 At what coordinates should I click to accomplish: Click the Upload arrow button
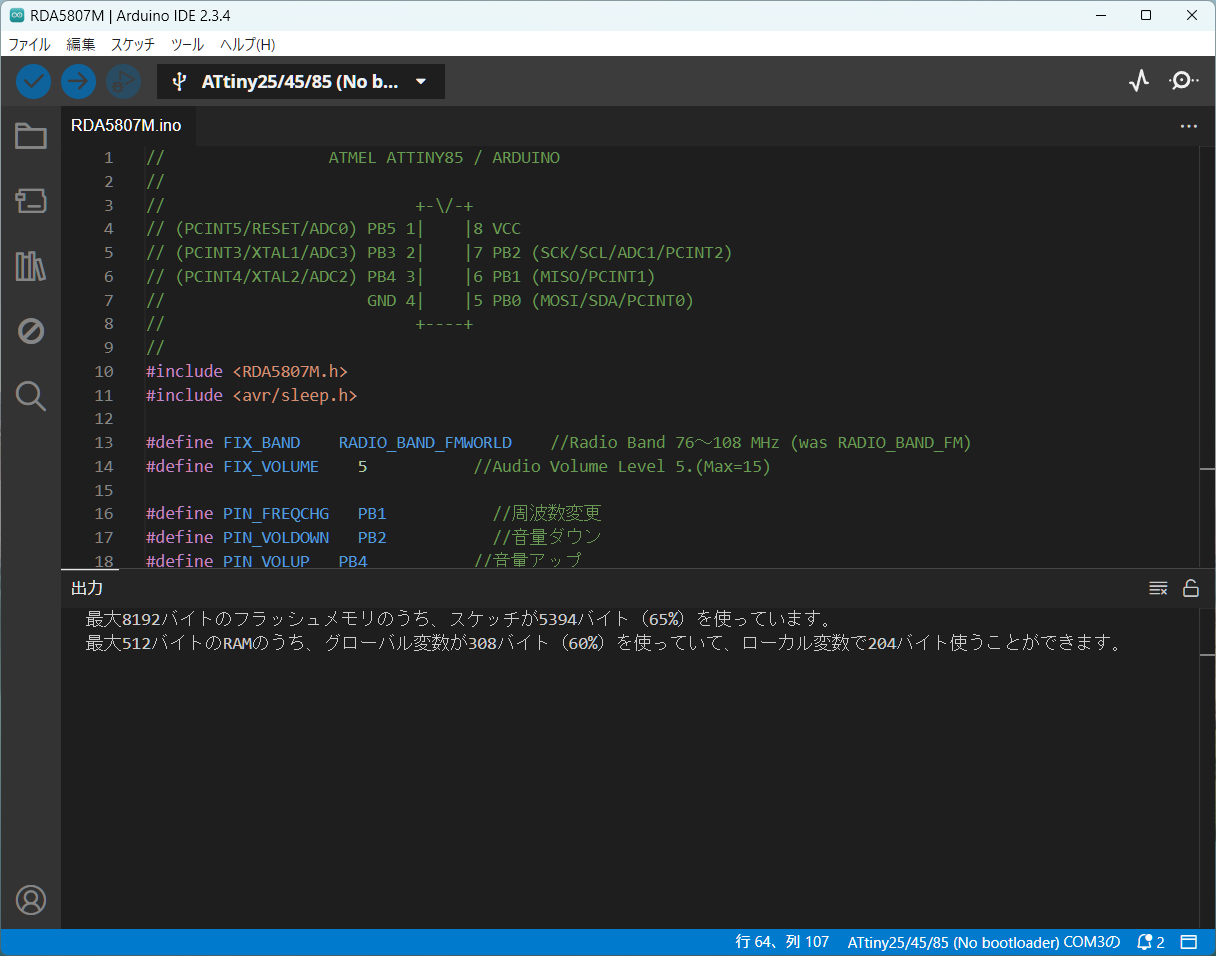tap(78, 81)
